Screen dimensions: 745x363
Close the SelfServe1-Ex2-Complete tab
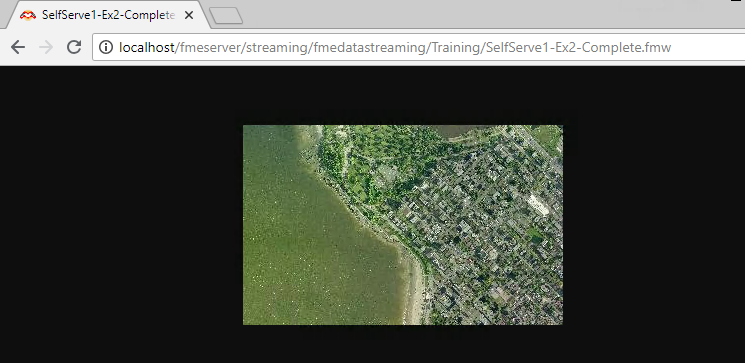click(x=189, y=15)
